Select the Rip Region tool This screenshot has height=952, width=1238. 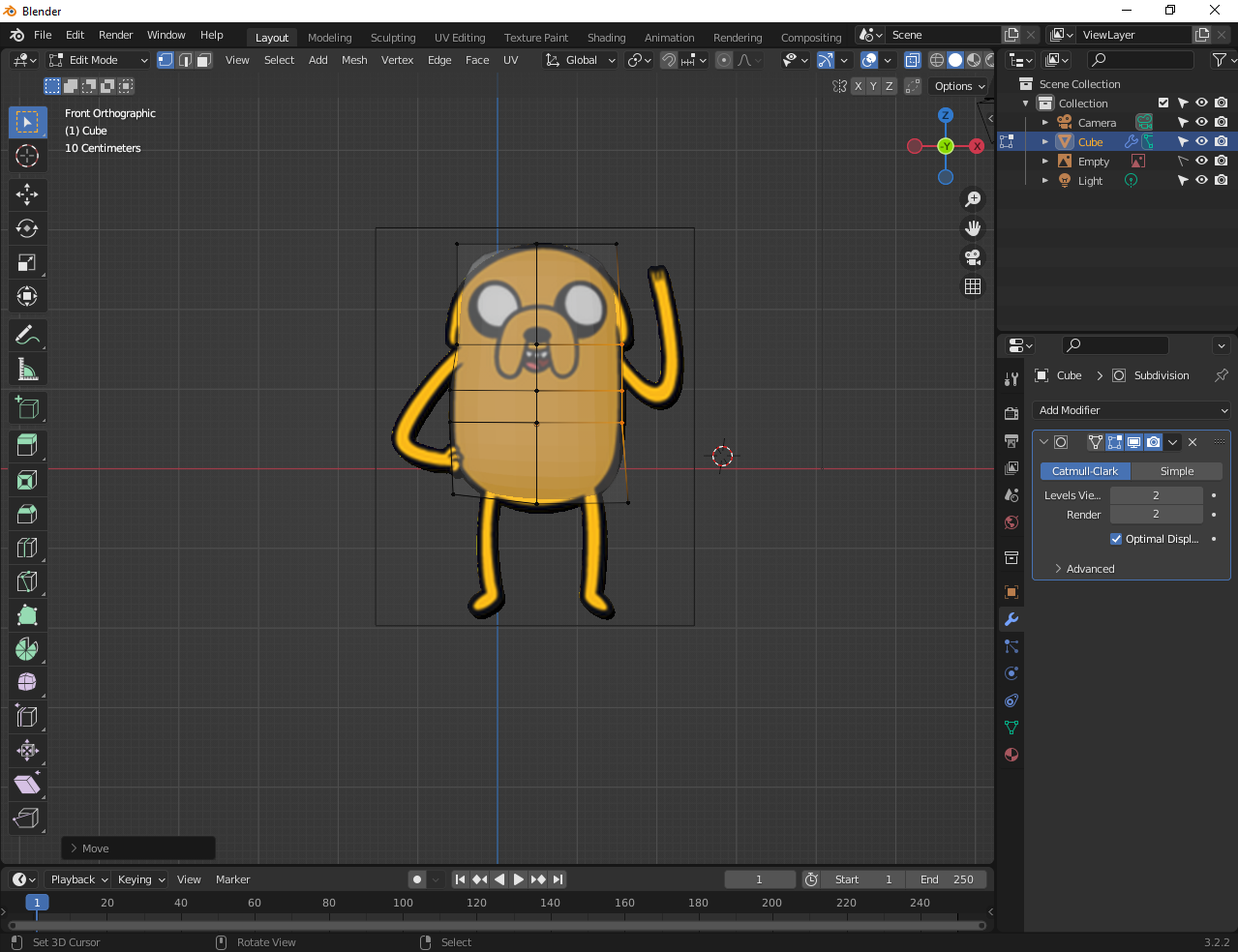(x=27, y=818)
